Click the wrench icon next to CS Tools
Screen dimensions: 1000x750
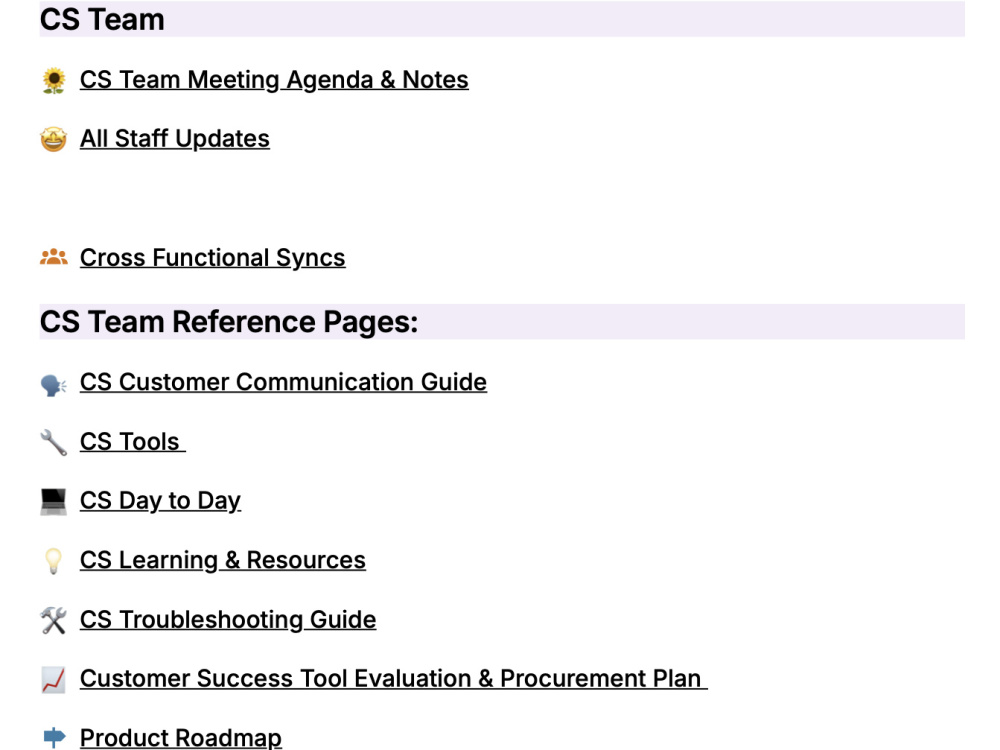pos(54,442)
